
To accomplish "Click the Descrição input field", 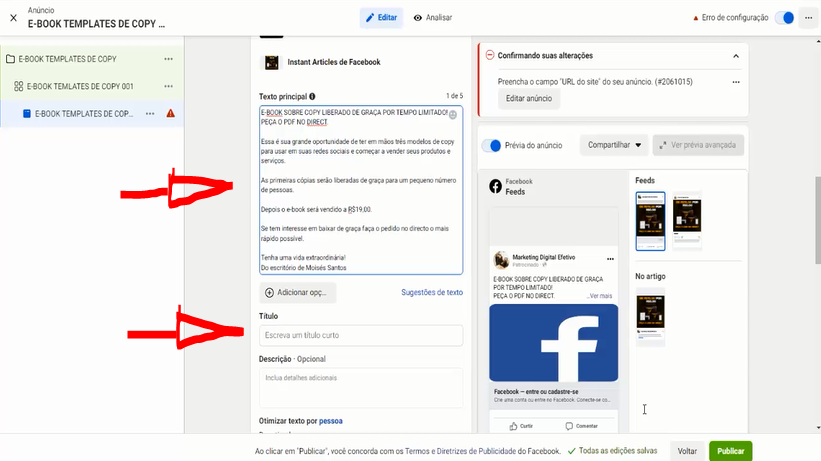I will tap(361, 388).
